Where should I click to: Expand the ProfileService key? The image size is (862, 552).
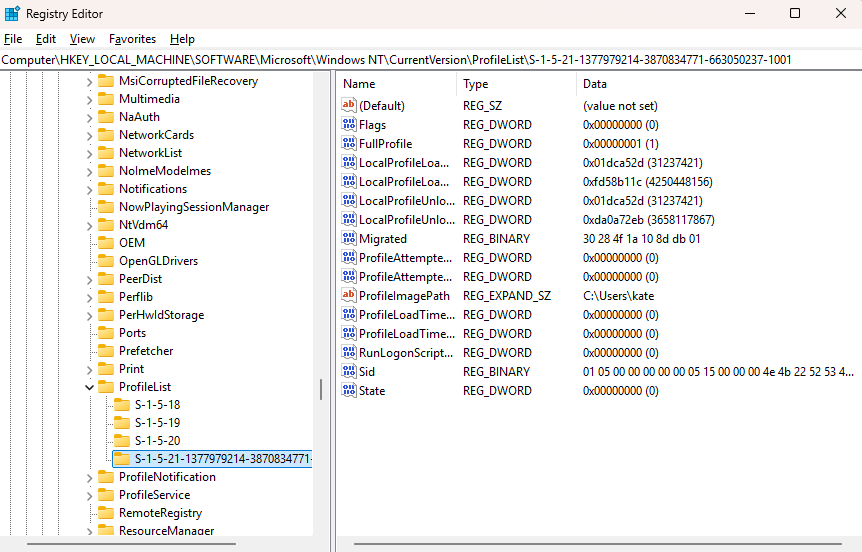pos(90,495)
